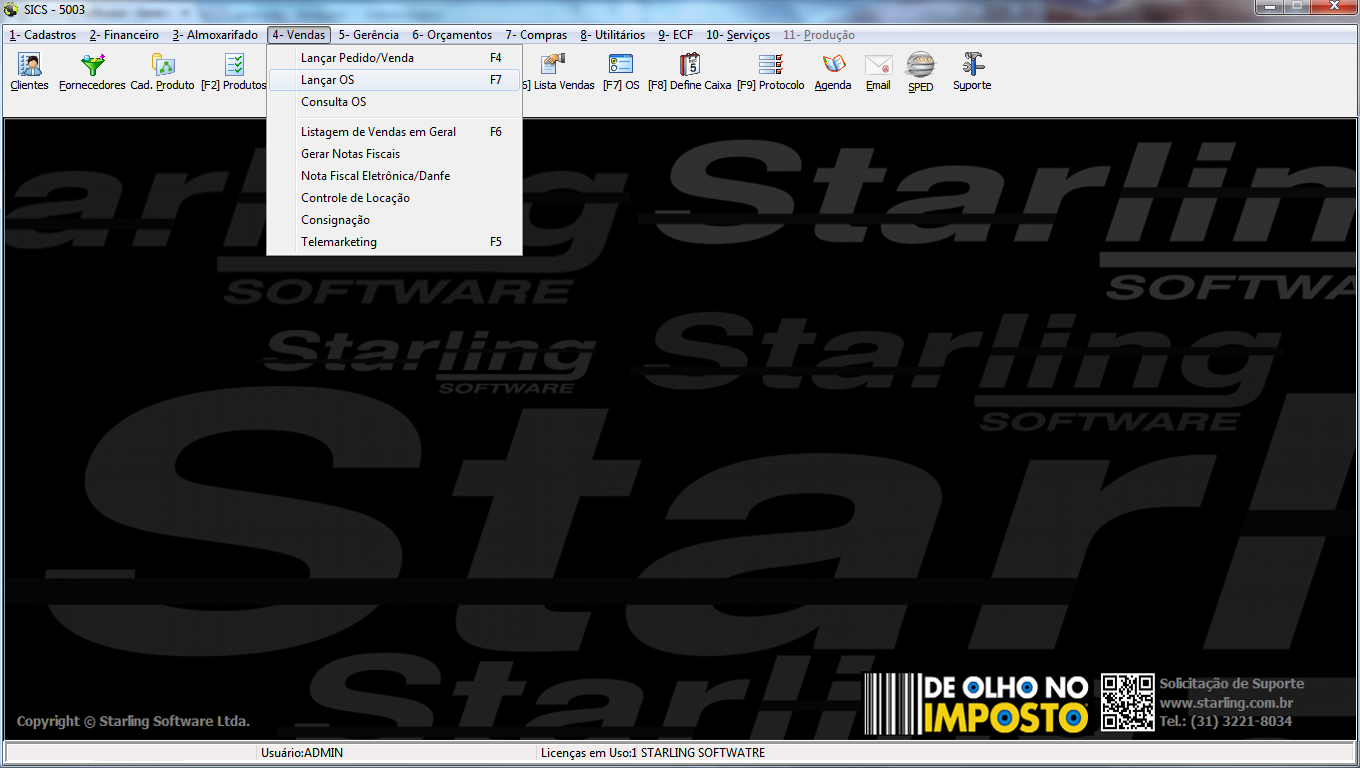The width and height of the screenshot is (1360, 768).
Task: Open the Agenda toolbar icon
Action: click(833, 73)
